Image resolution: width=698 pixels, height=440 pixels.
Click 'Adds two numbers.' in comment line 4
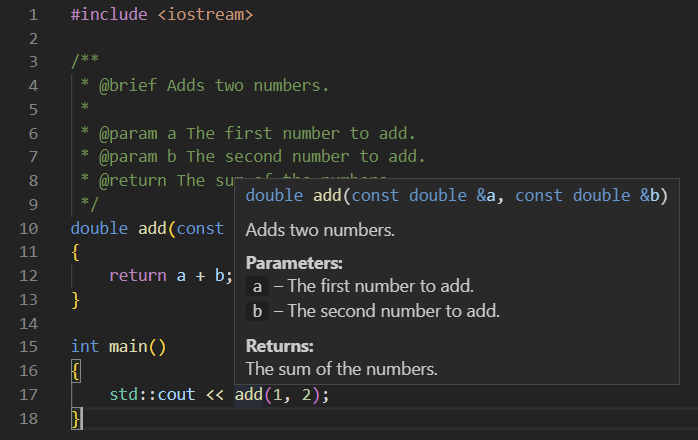point(248,86)
